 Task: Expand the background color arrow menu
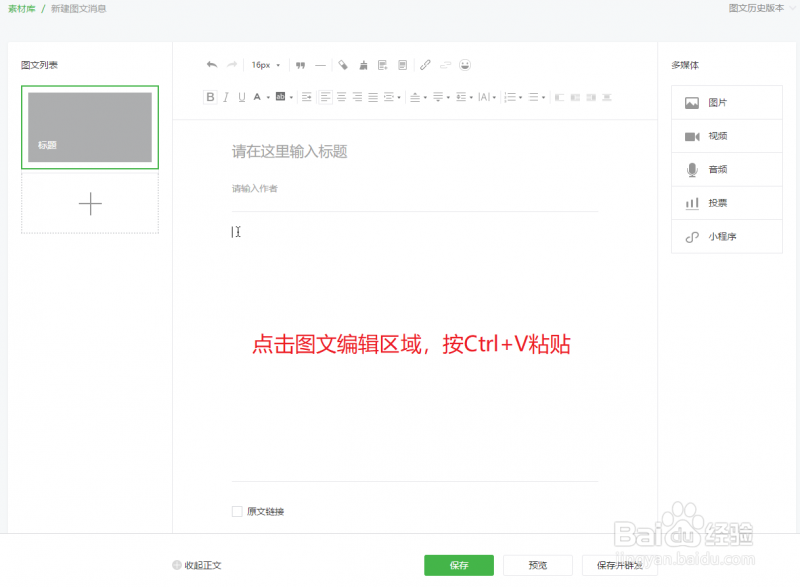(x=291, y=97)
